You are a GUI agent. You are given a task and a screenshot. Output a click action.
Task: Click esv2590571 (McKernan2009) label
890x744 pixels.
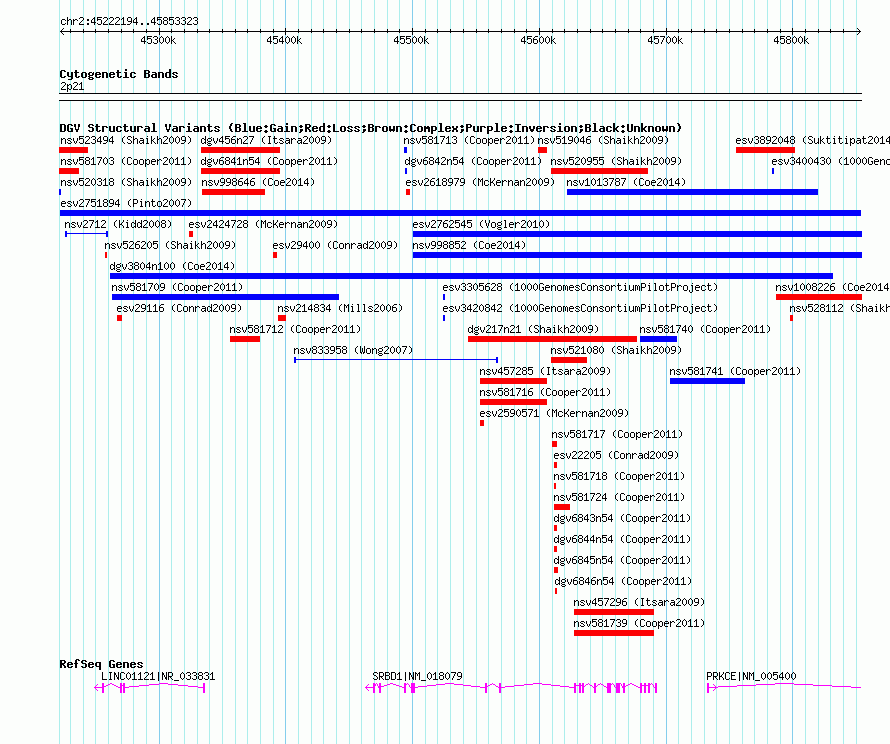pyautogui.click(x=554, y=413)
